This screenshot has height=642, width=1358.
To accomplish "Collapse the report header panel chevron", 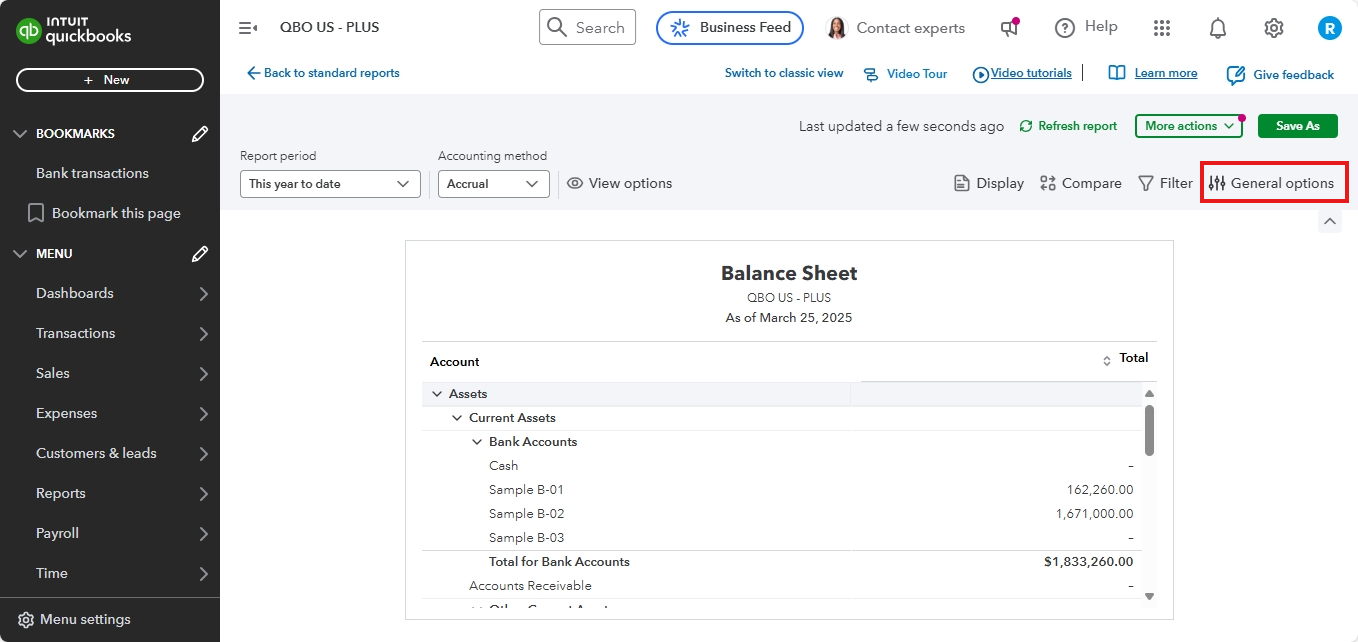I will tap(1330, 221).
